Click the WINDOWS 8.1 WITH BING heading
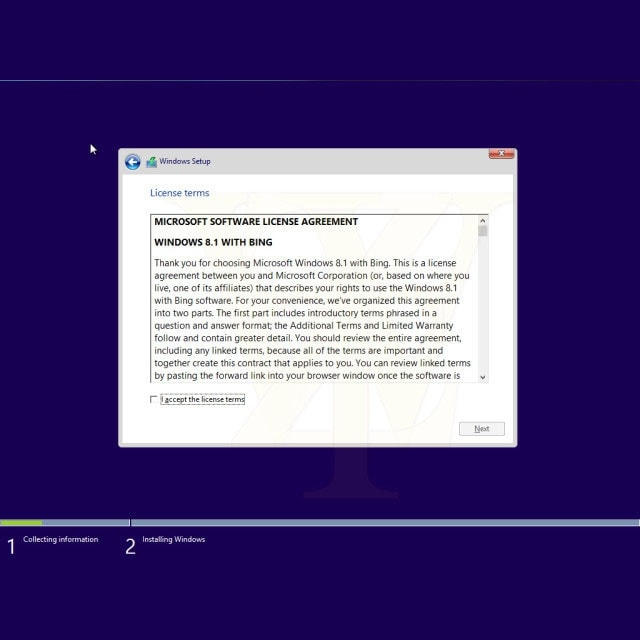This screenshot has height=640, width=640. pyautogui.click(x=213, y=242)
